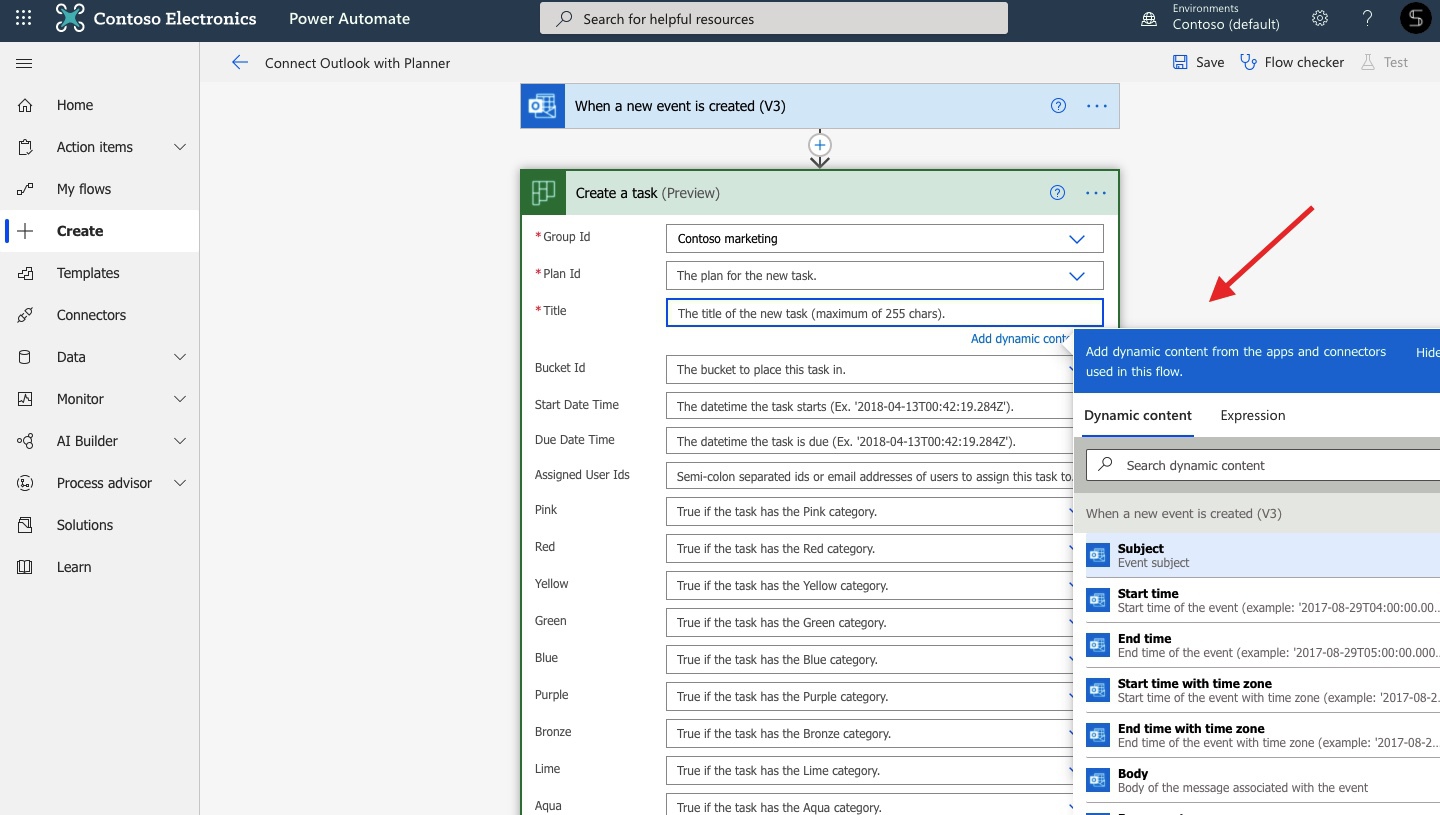Expand the Monitor menu chevron

click(180, 399)
